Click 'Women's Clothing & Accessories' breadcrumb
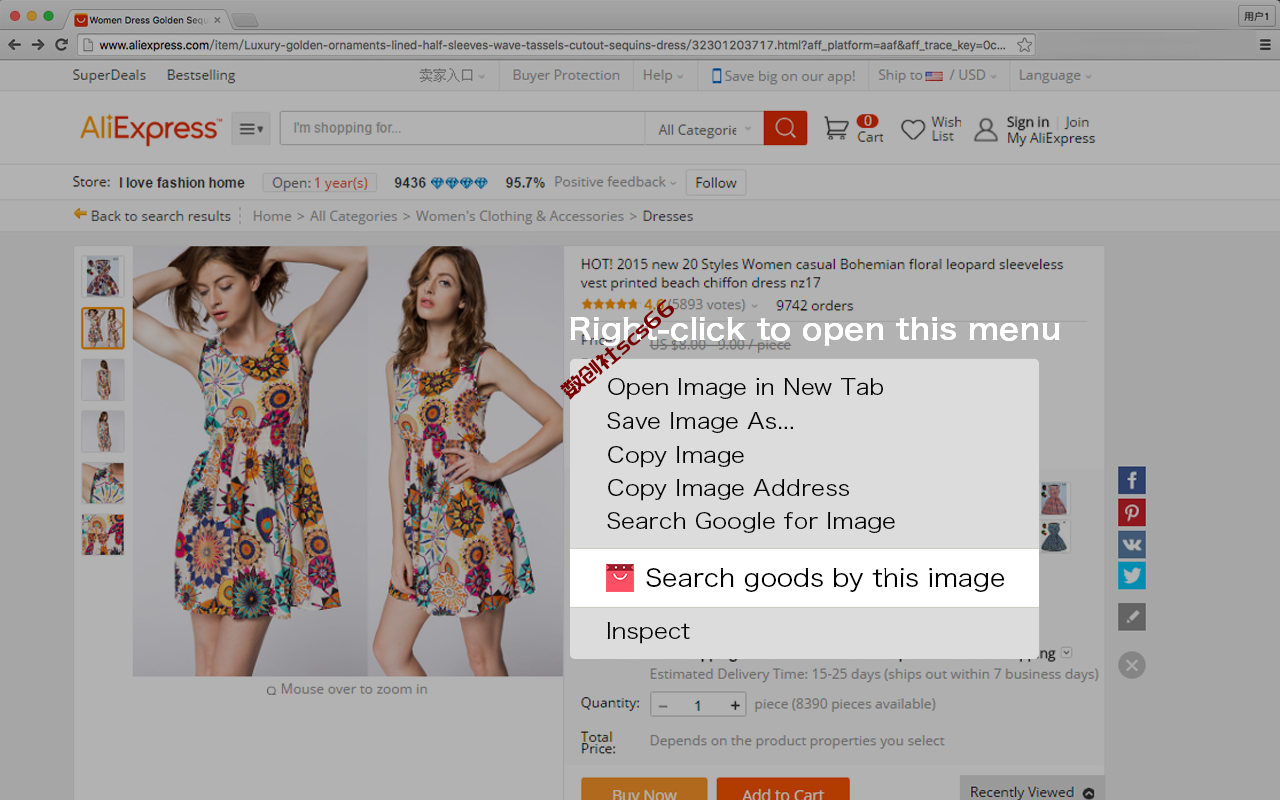 point(519,216)
